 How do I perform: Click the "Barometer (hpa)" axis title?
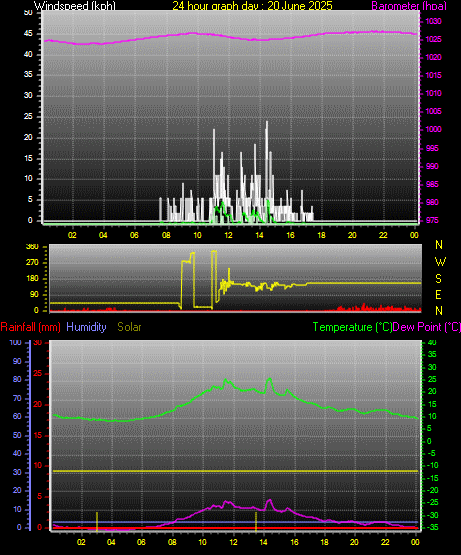pos(409,6)
